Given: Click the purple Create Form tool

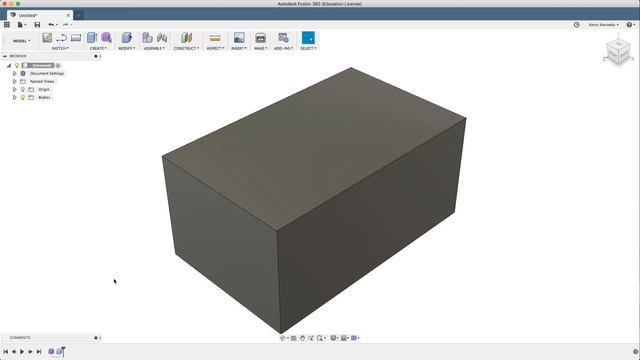Looking at the screenshot, I should [x=106, y=38].
